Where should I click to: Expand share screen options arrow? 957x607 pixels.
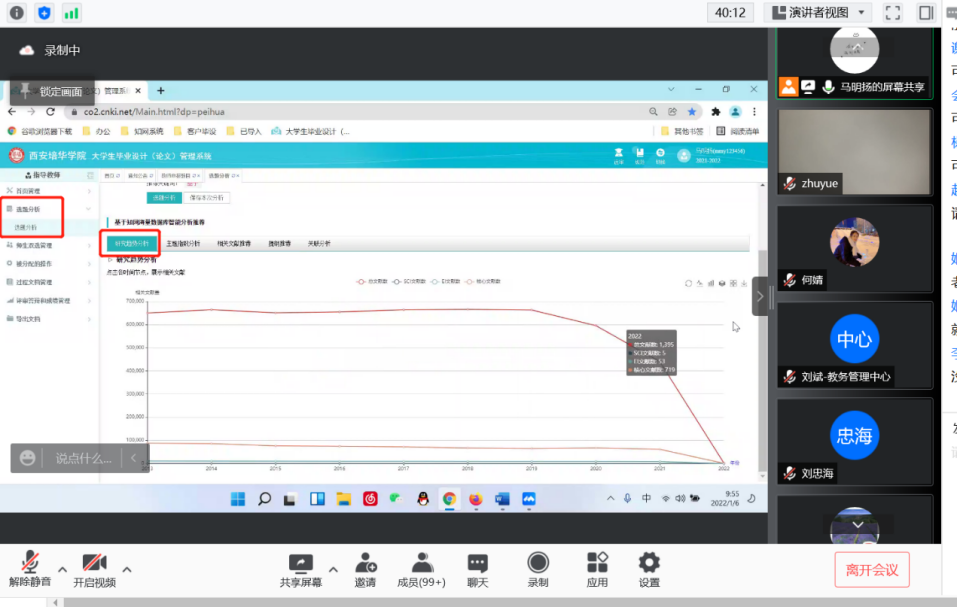[335, 567]
